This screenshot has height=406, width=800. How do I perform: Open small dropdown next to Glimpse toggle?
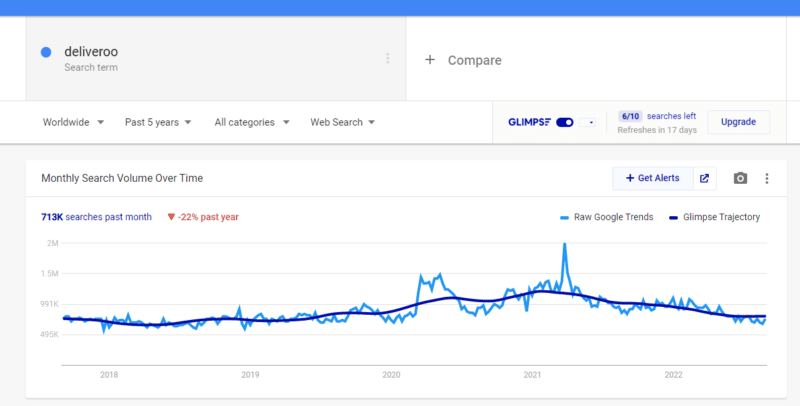click(588, 122)
